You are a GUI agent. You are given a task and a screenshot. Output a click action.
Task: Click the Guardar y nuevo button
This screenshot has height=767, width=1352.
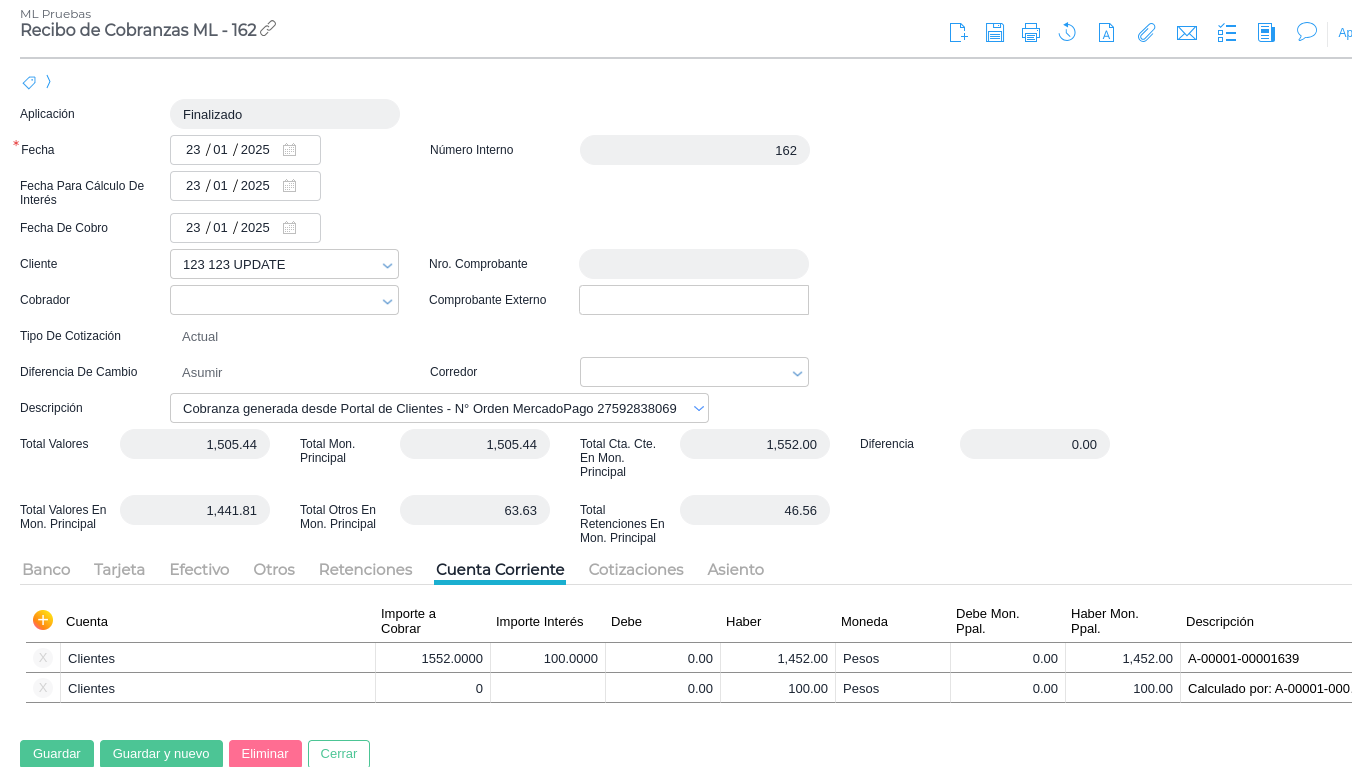point(161,753)
